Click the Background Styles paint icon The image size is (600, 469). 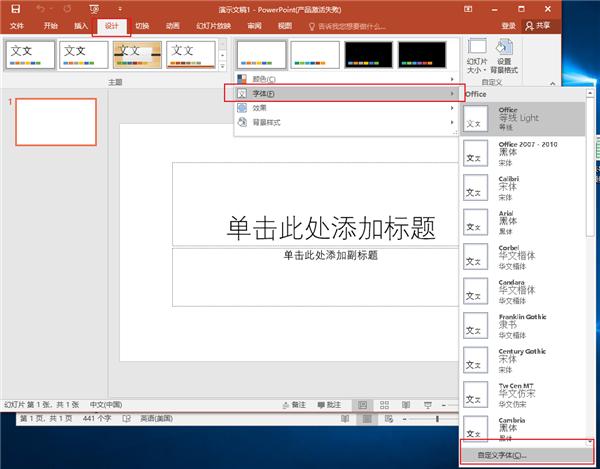tap(242, 122)
